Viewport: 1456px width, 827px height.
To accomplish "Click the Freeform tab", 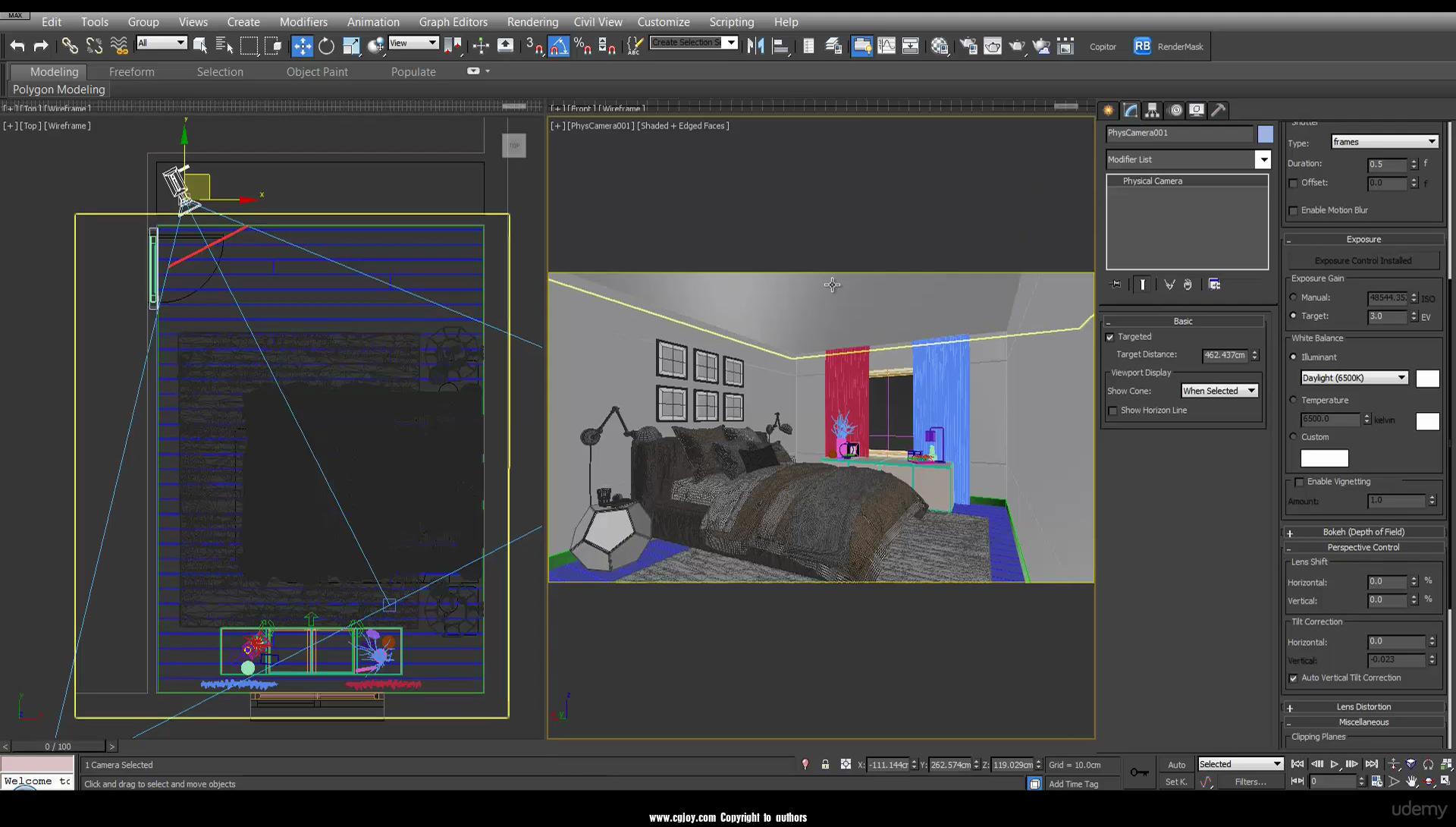I will click(131, 71).
